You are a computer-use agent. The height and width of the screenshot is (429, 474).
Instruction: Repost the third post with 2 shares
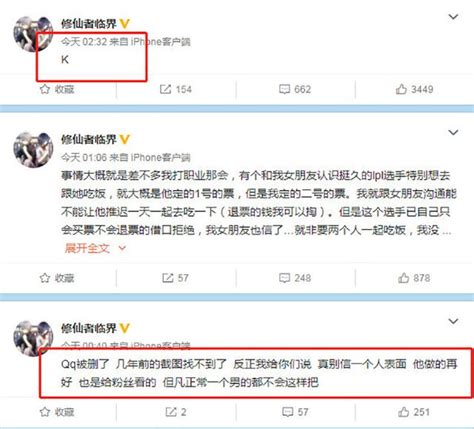[x=176, y=412]
